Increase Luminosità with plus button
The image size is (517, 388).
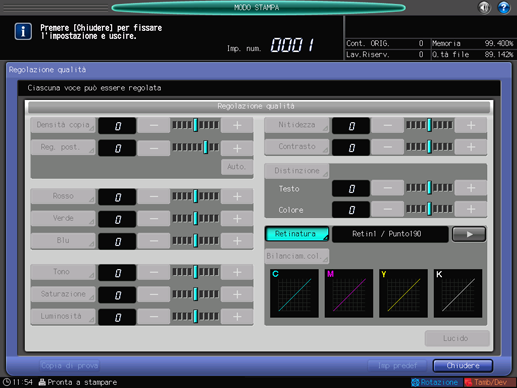tap(237, 316)
